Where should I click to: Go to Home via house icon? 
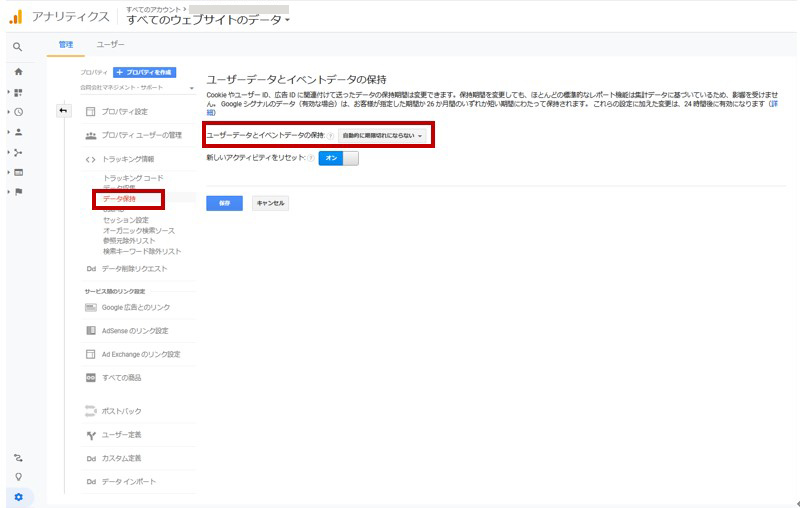[18, 72]
